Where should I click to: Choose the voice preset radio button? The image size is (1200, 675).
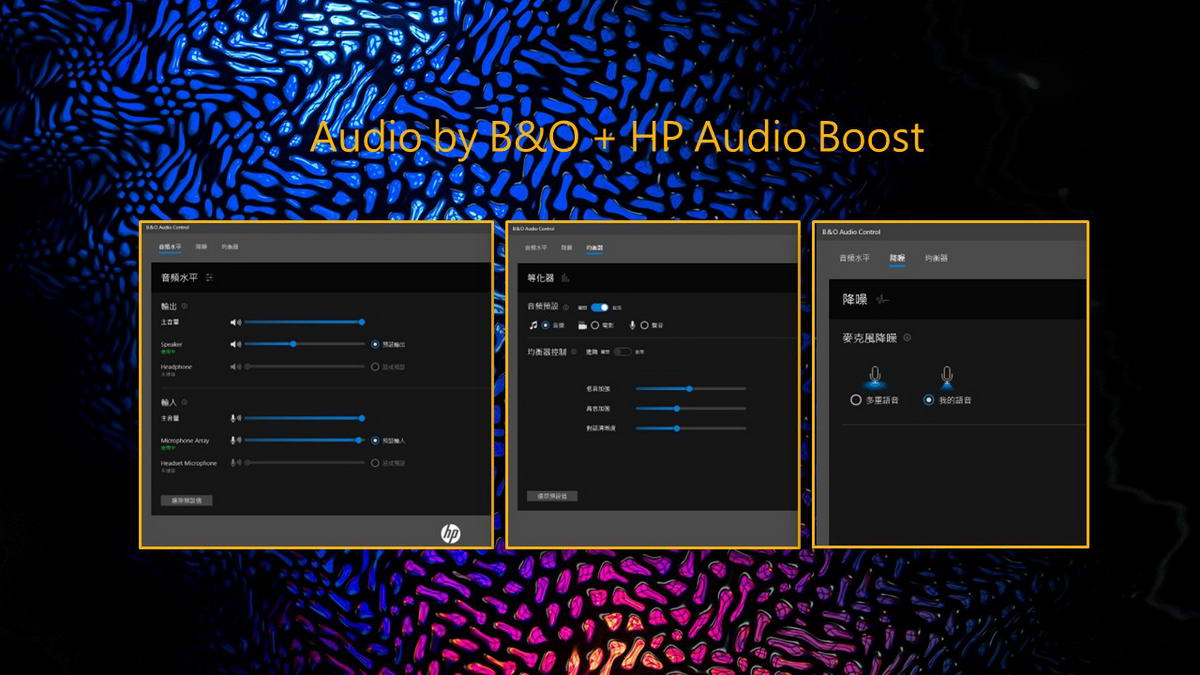(x=645, y=325)
